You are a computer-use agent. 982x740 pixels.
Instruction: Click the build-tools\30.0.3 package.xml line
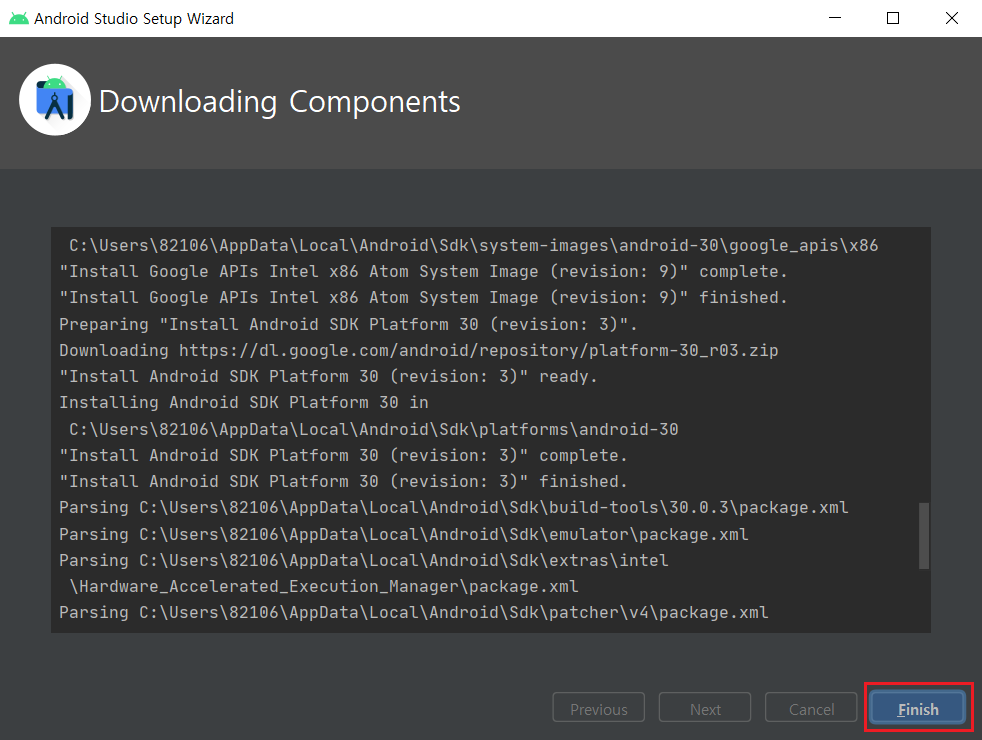453,507
